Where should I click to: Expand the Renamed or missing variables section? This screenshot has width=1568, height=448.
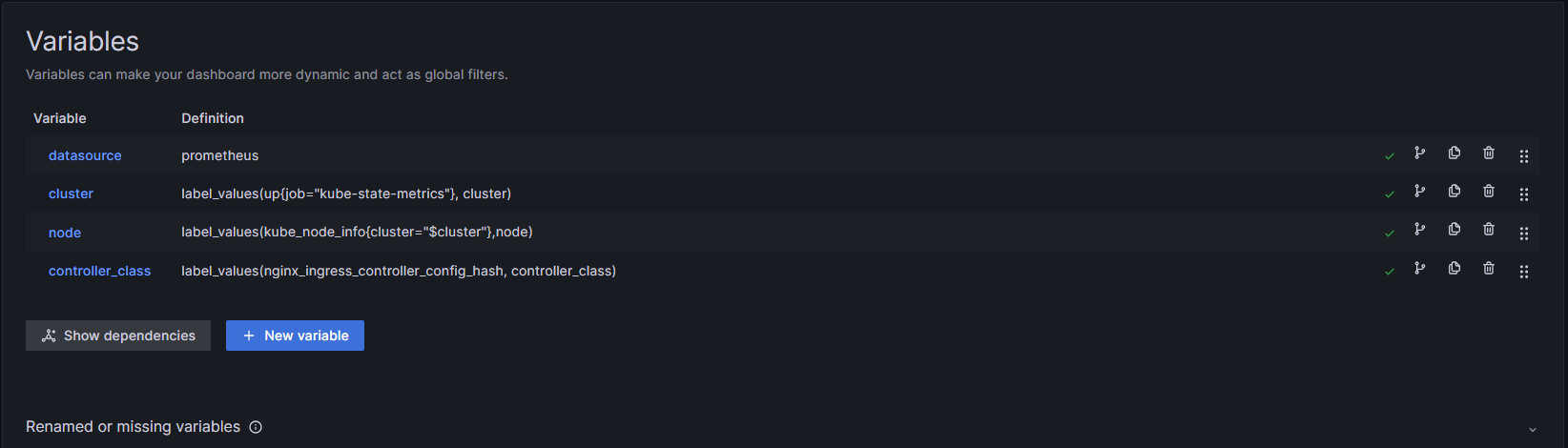point(1532,430)
